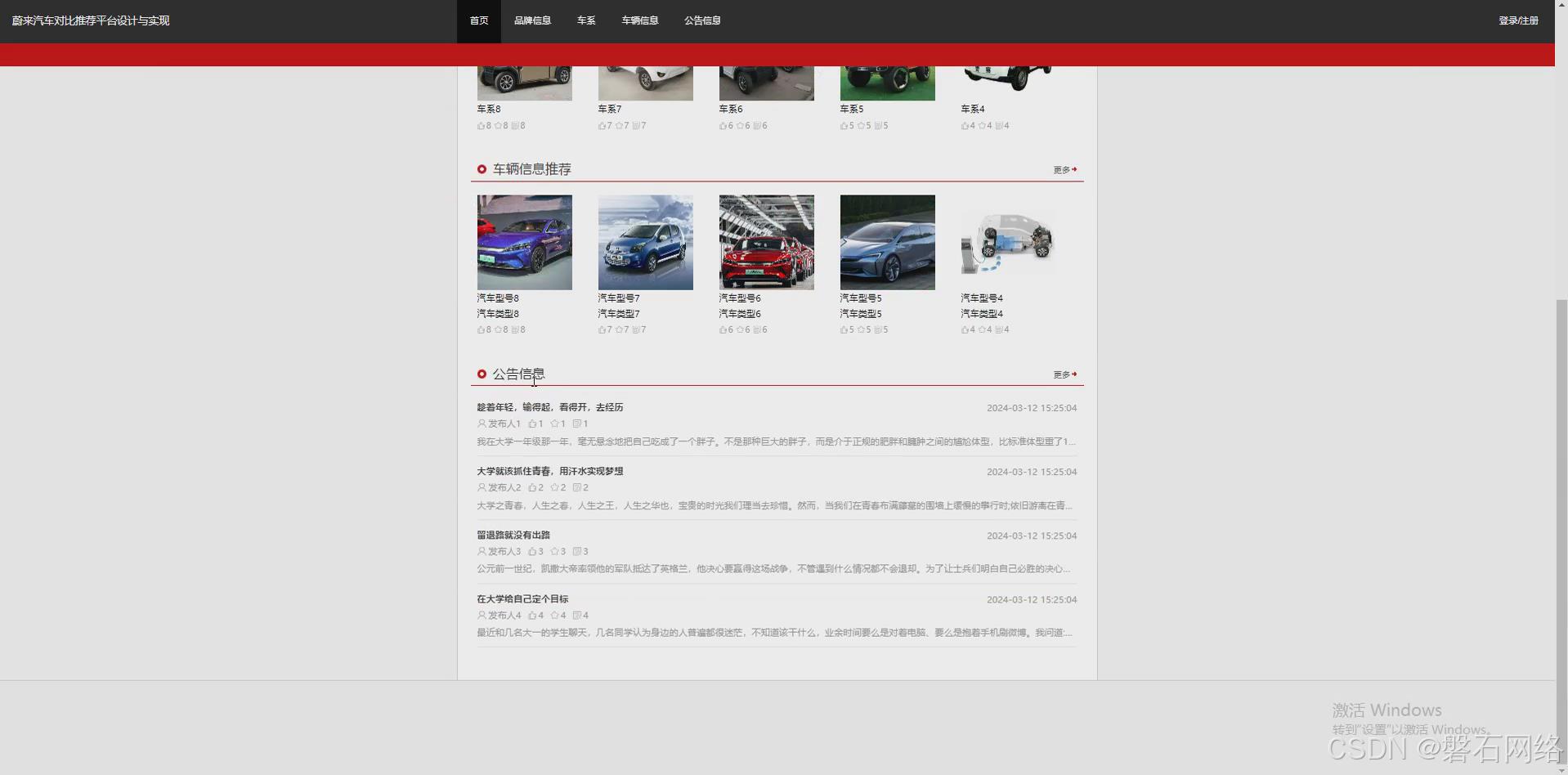Click star icon below 汽车类型4

tap(982, 330)
